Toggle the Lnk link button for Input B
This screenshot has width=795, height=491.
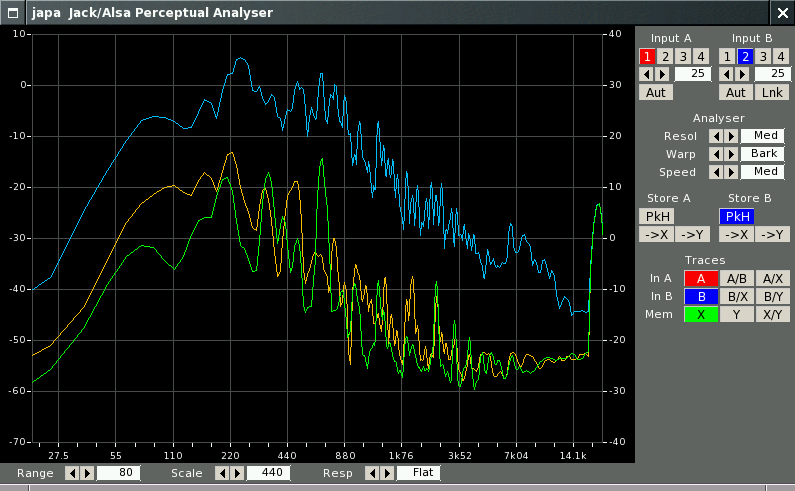click(771, 92)
